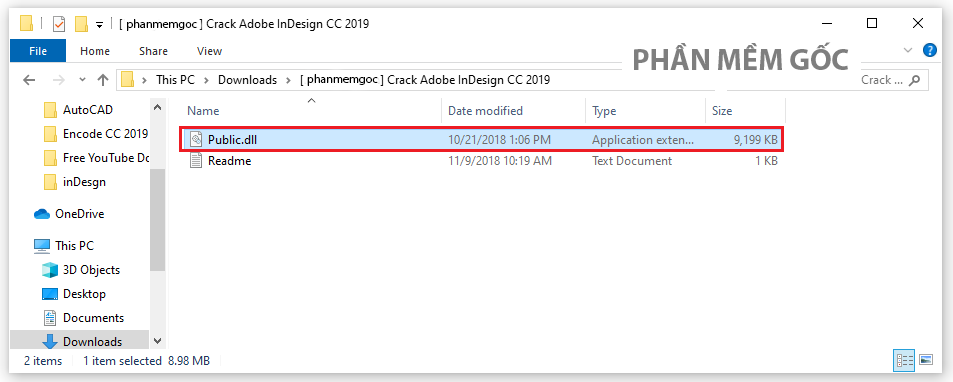Click the Text Document type cell

coord(632,161)
